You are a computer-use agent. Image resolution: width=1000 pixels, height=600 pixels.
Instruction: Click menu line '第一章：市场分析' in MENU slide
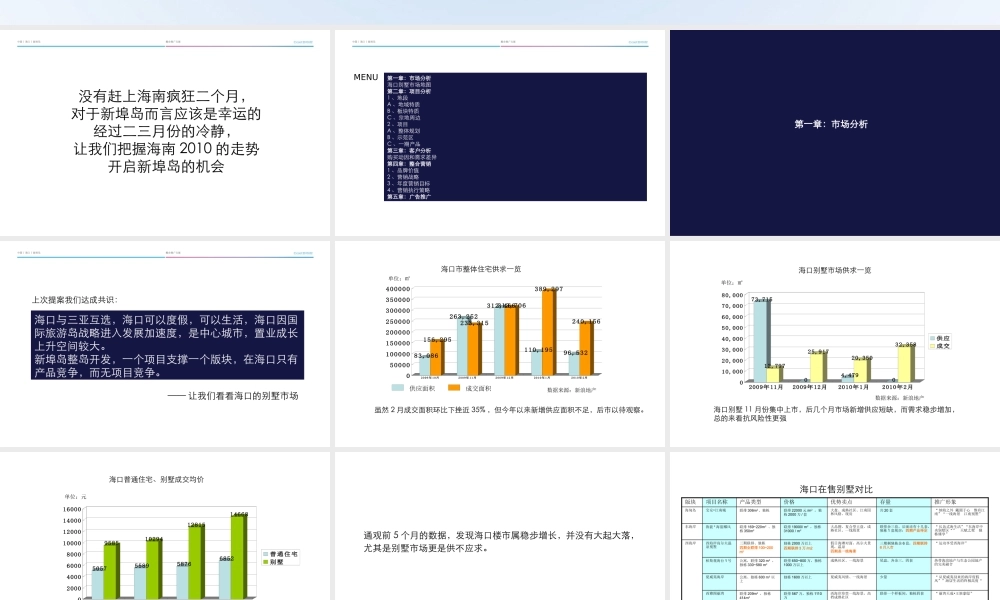tap(409, 78)
